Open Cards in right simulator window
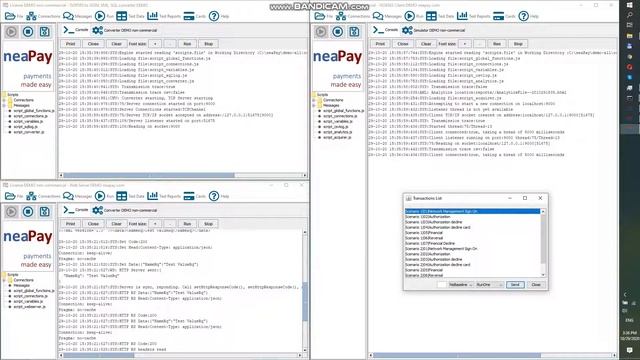Viewport: 640px width, 360px height. point(504,16)
